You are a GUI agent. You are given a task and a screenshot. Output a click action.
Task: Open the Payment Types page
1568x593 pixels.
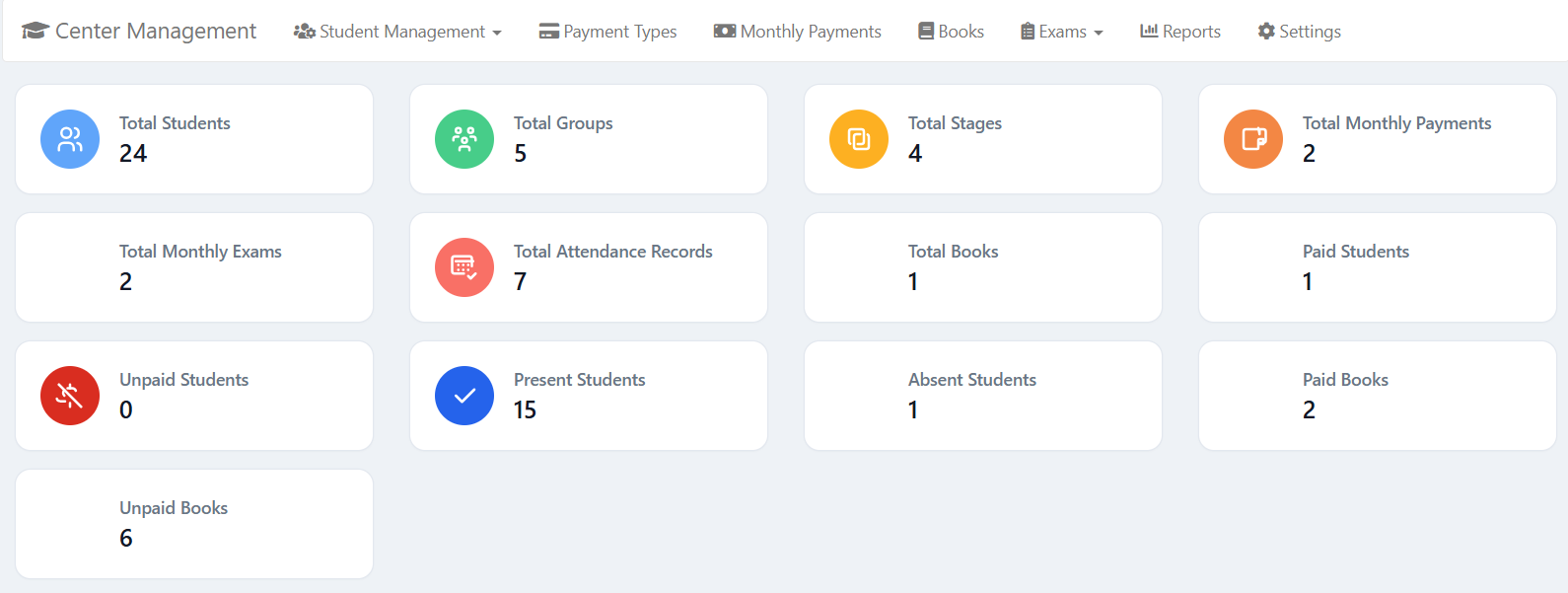tap(607, 32)
